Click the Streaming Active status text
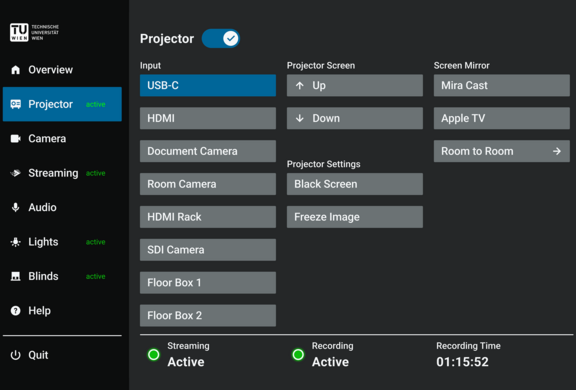The image size is (576, 390). 186,362
